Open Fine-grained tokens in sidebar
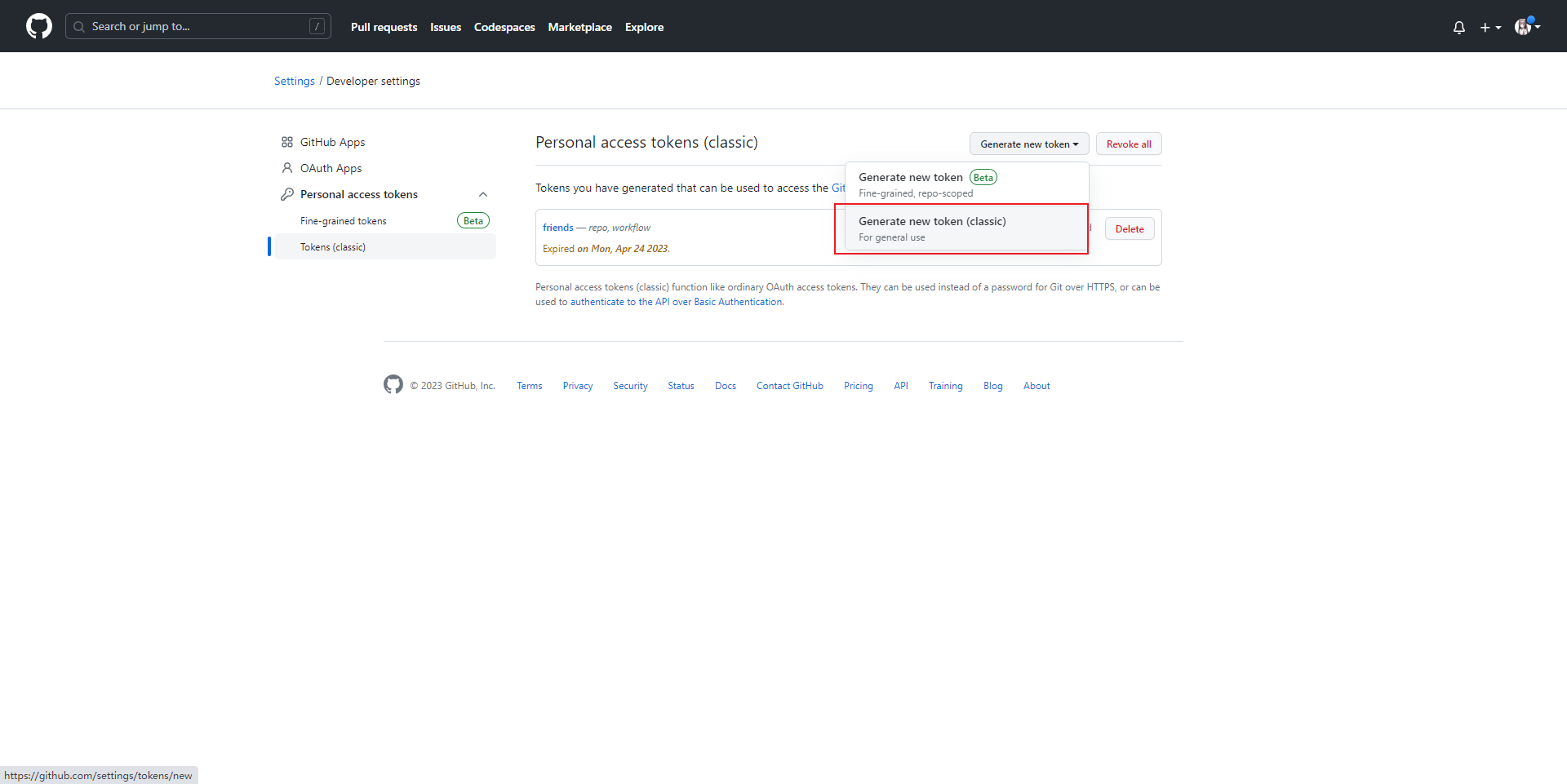 (344, 221)
